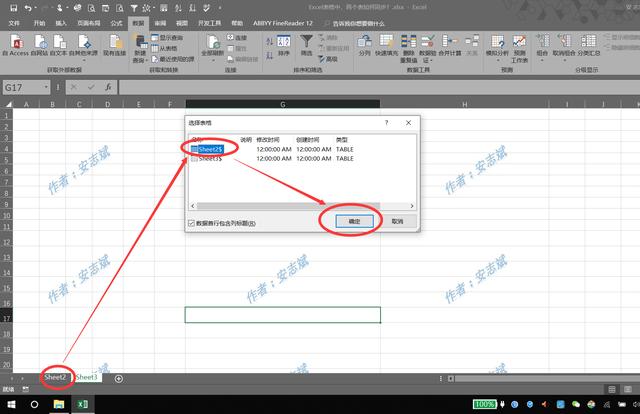Open the Name Box dropdown arrow
The image size is (640, 414).
coord(46,87)
